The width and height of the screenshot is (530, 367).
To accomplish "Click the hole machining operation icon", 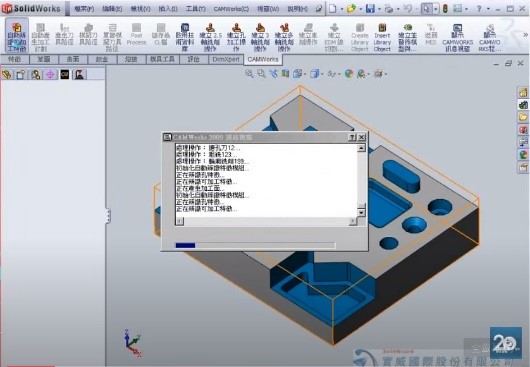I will [236, 37].
